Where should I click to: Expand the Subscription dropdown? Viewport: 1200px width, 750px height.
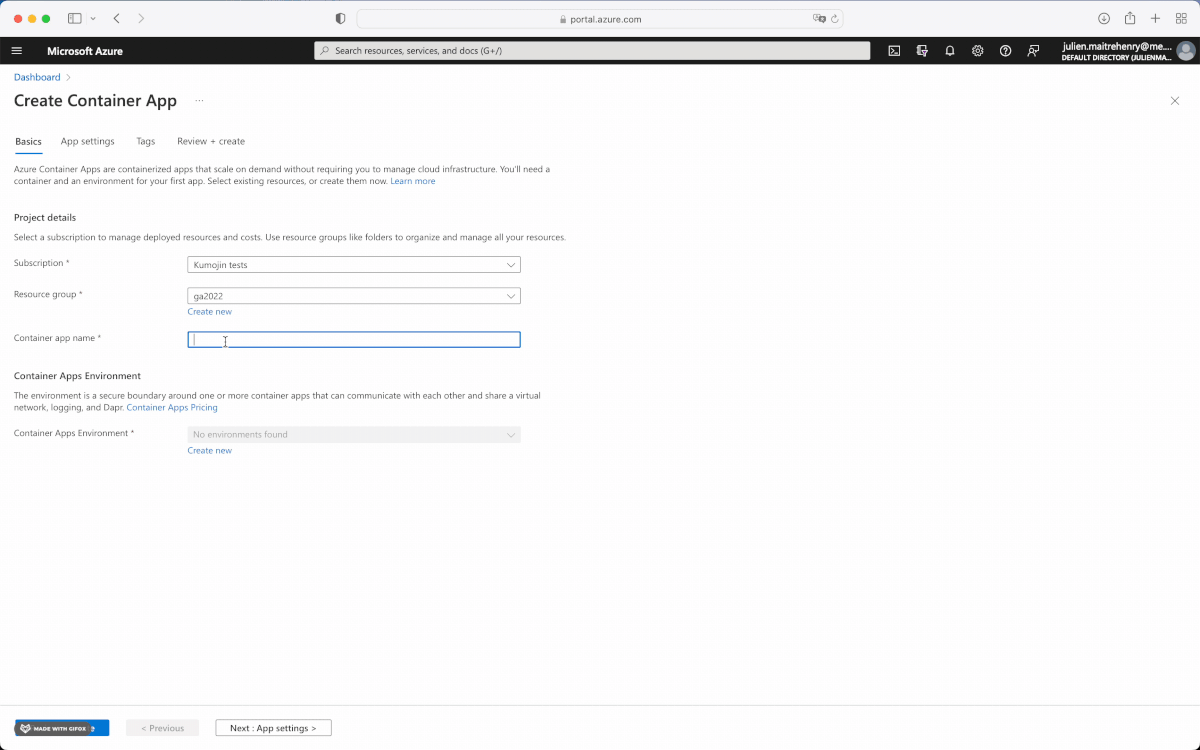354,265
